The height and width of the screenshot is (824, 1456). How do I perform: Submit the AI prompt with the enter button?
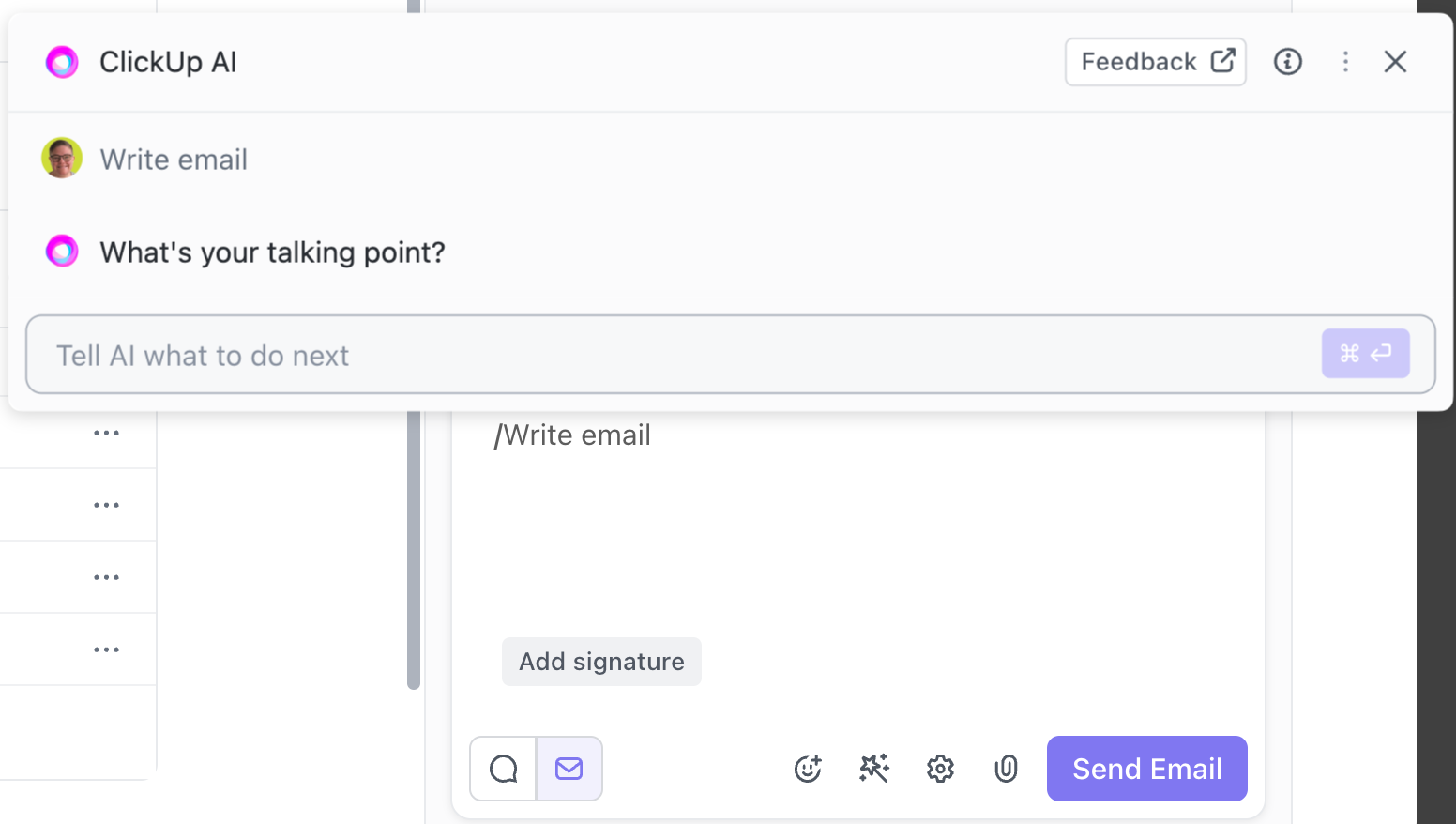click(x=1365, y=354)
